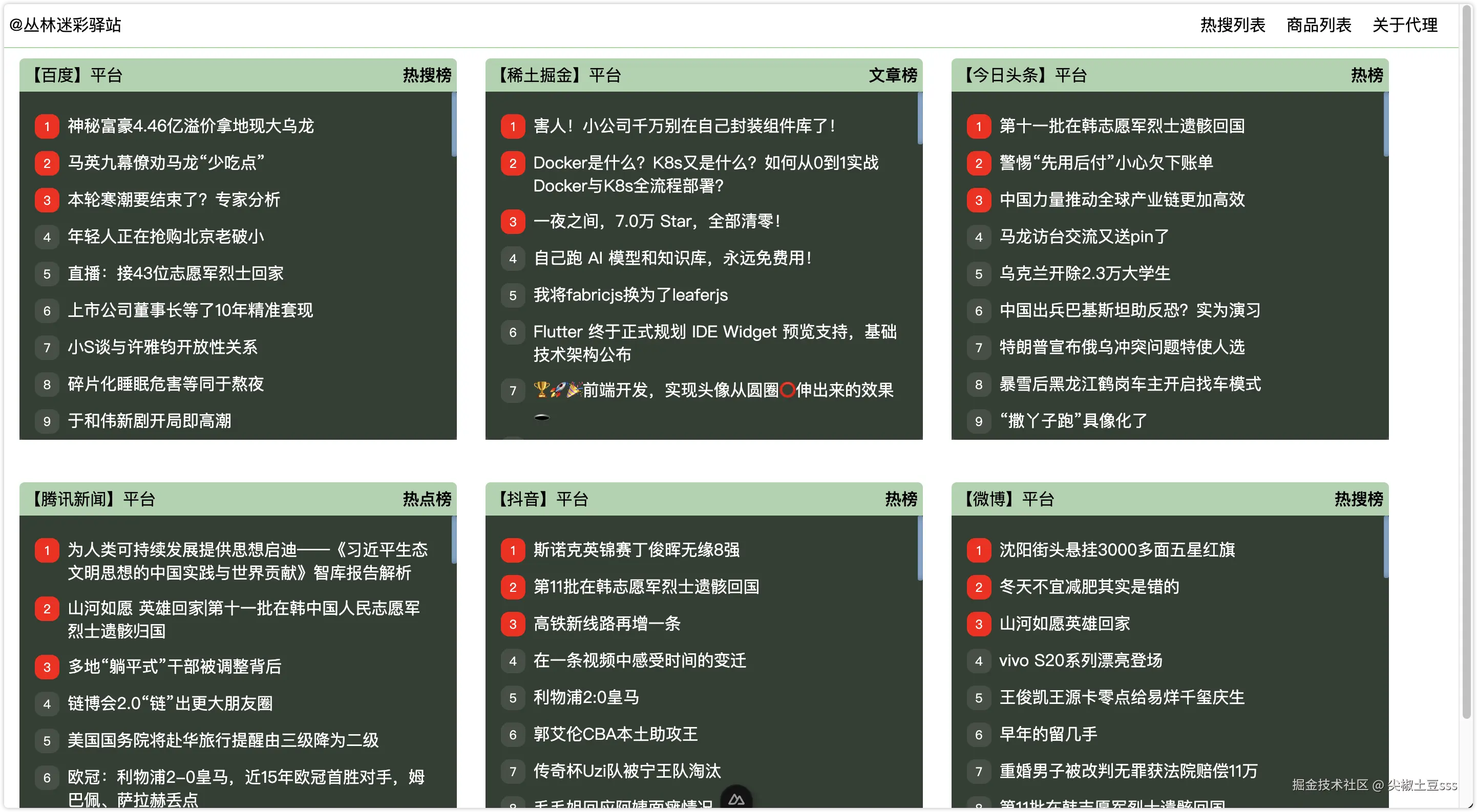The height and width of the screenshot is (812, 1477).
Task: Click 早年的留几手
Action: 1048,735
